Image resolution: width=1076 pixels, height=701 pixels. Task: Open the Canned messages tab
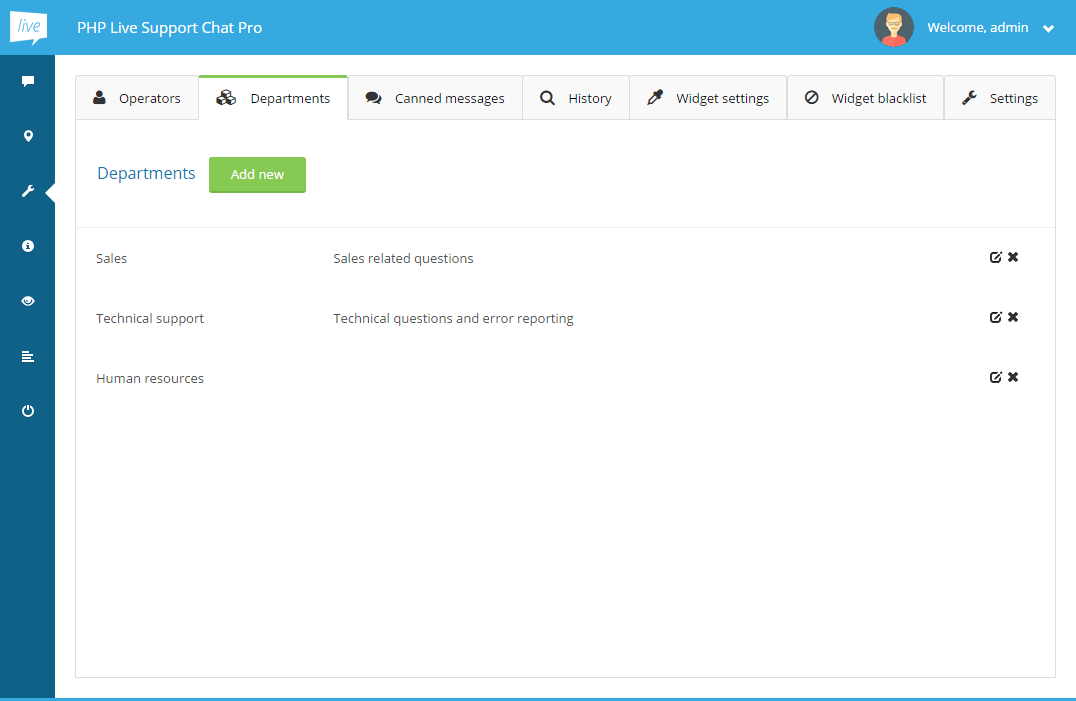pyautogui.click(x=435, y=98)
